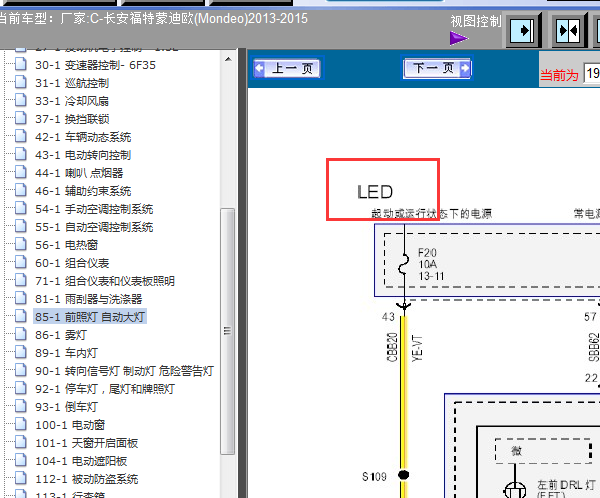
Task: Click document icon beside 86-1 雾灯
Action: click(21, 334)
